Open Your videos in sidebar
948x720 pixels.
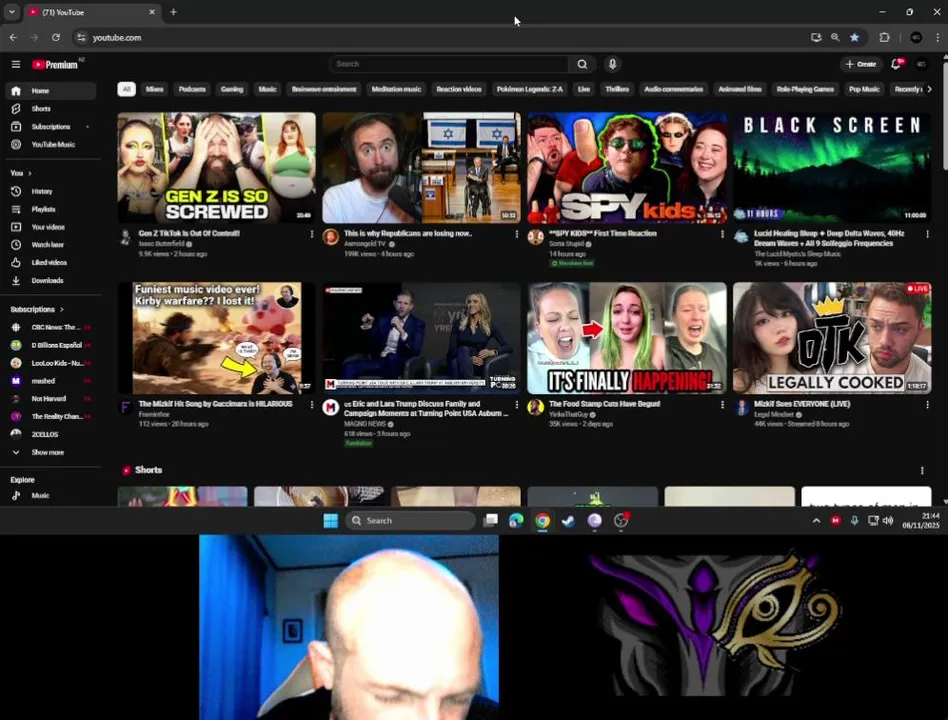(x=51, y=227)
